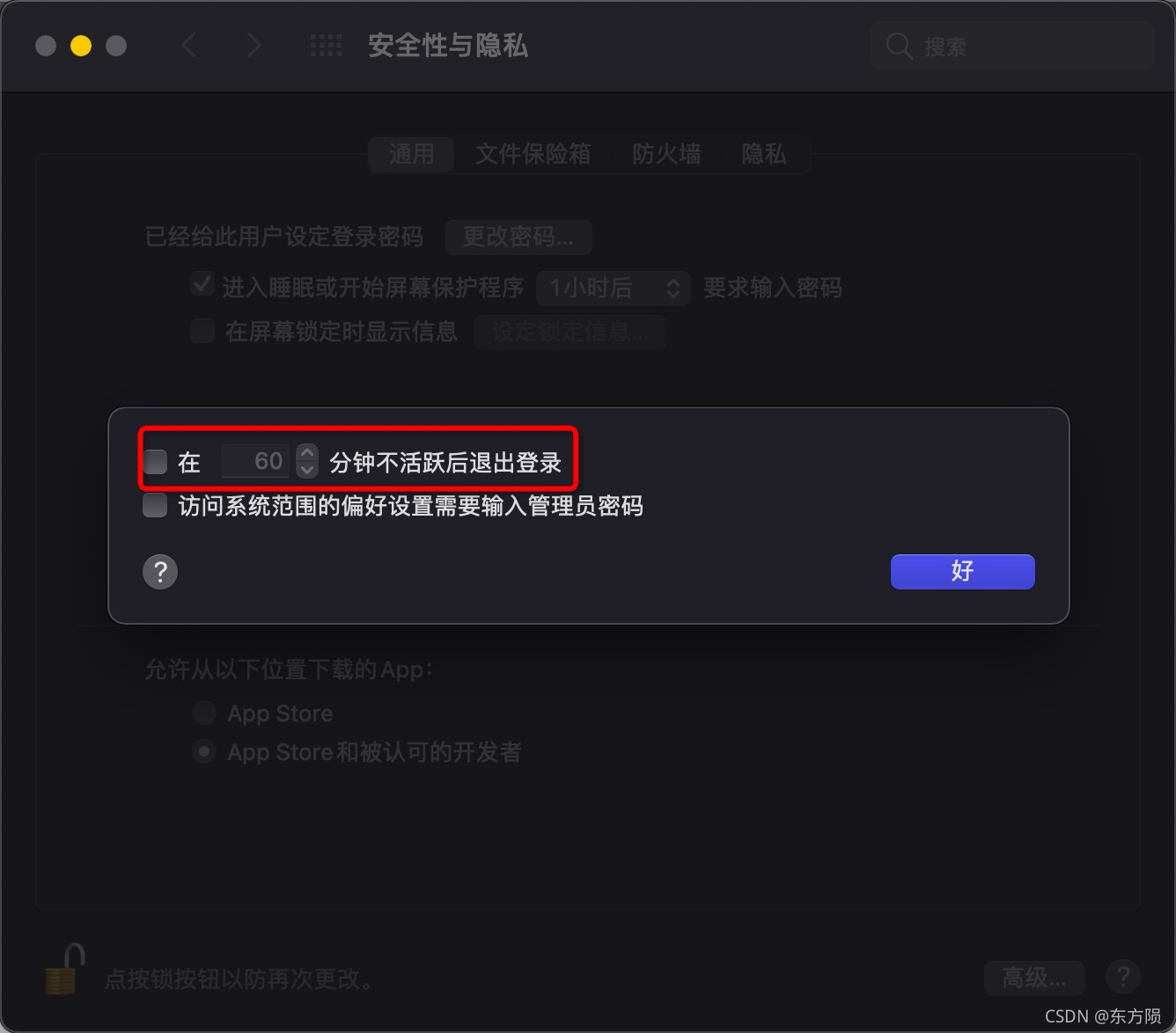Image resolution: width=1176 pixels, height=1033 pixels.
Task: Toggle administrator password for system preferences checkbox
Action: 156,505
